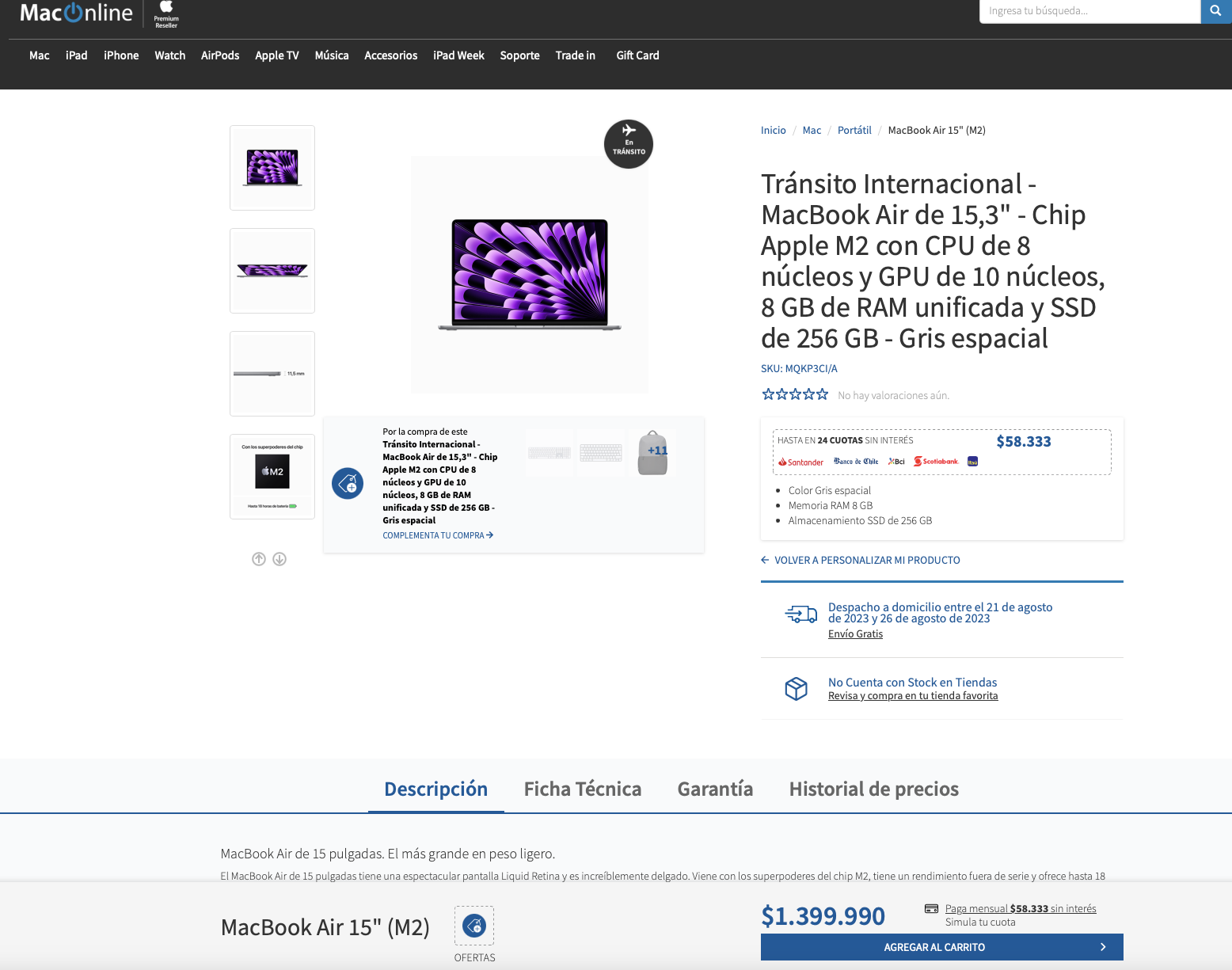Click the Mac breadcrumb link

click(x=812, y=131)
